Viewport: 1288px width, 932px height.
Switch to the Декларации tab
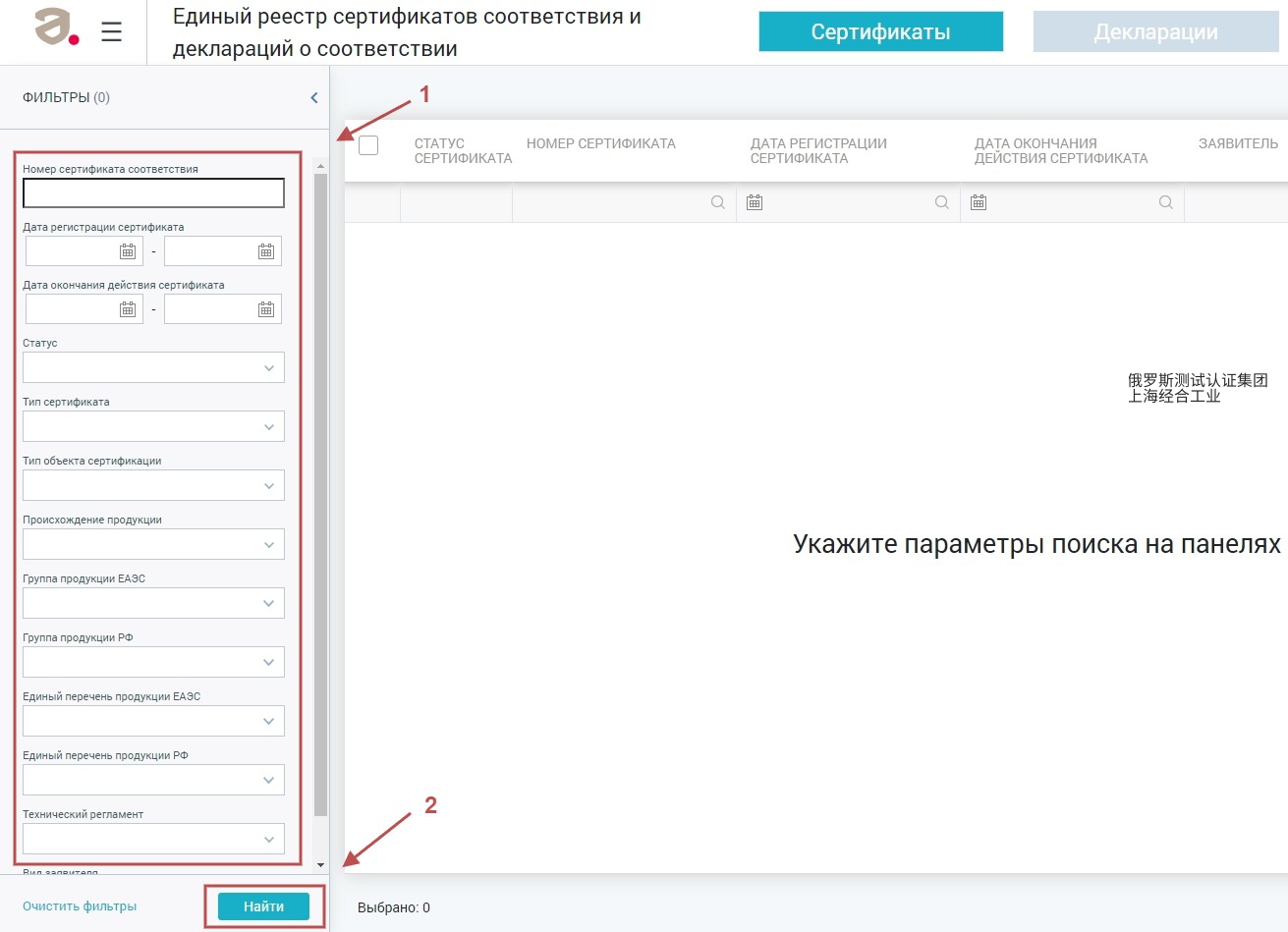(1155, 32)
